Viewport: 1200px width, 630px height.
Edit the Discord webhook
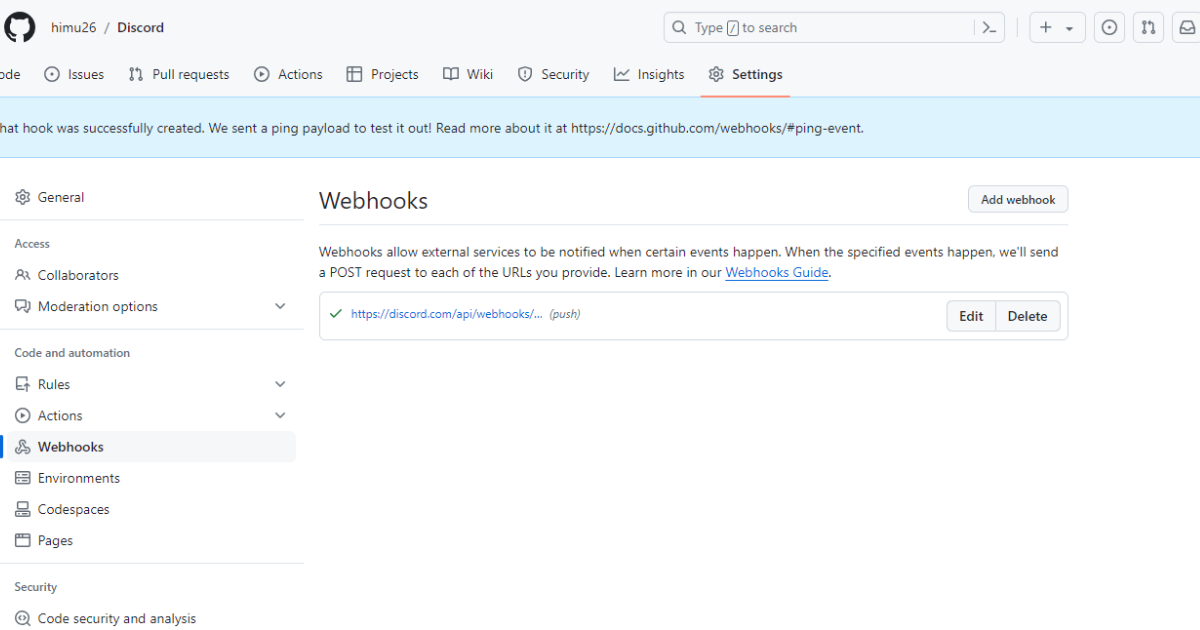point(971,316)
